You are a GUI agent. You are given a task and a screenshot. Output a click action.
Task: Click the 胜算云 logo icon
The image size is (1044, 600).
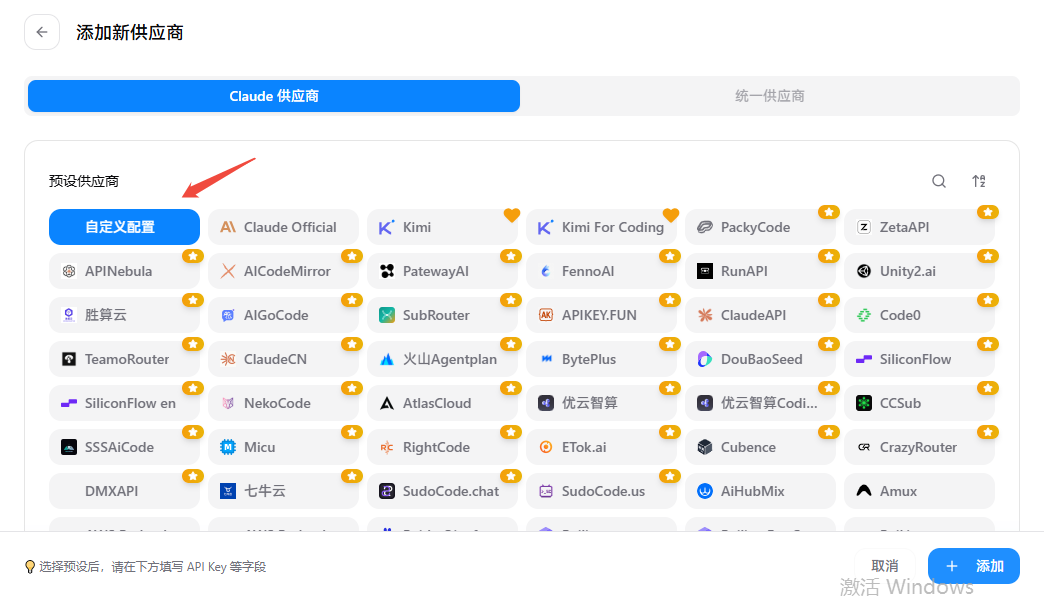tap(69, 315)
